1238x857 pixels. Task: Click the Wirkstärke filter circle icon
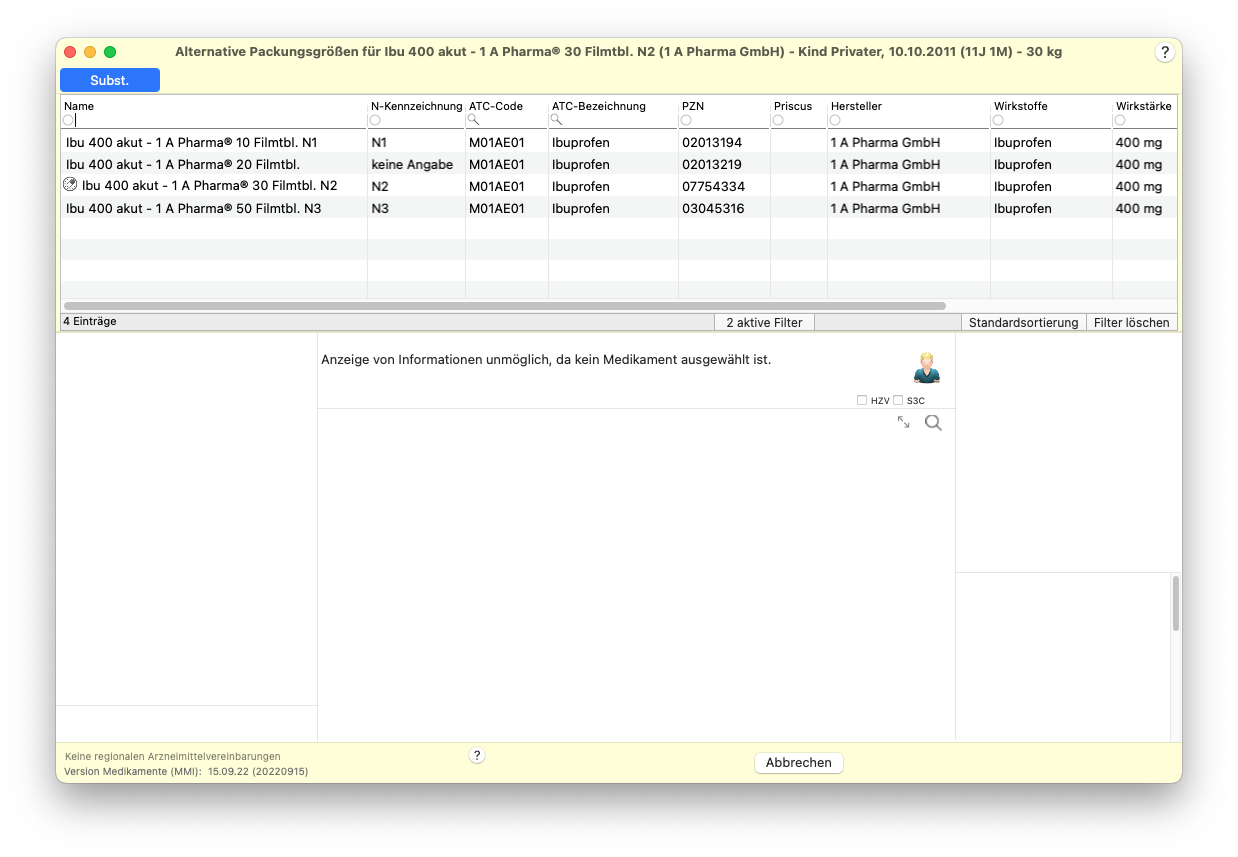(x=1120, y=120)
